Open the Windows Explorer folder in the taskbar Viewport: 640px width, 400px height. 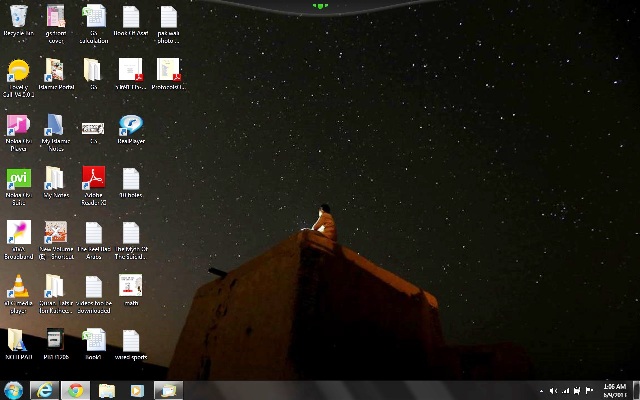(x=106, y=390)
